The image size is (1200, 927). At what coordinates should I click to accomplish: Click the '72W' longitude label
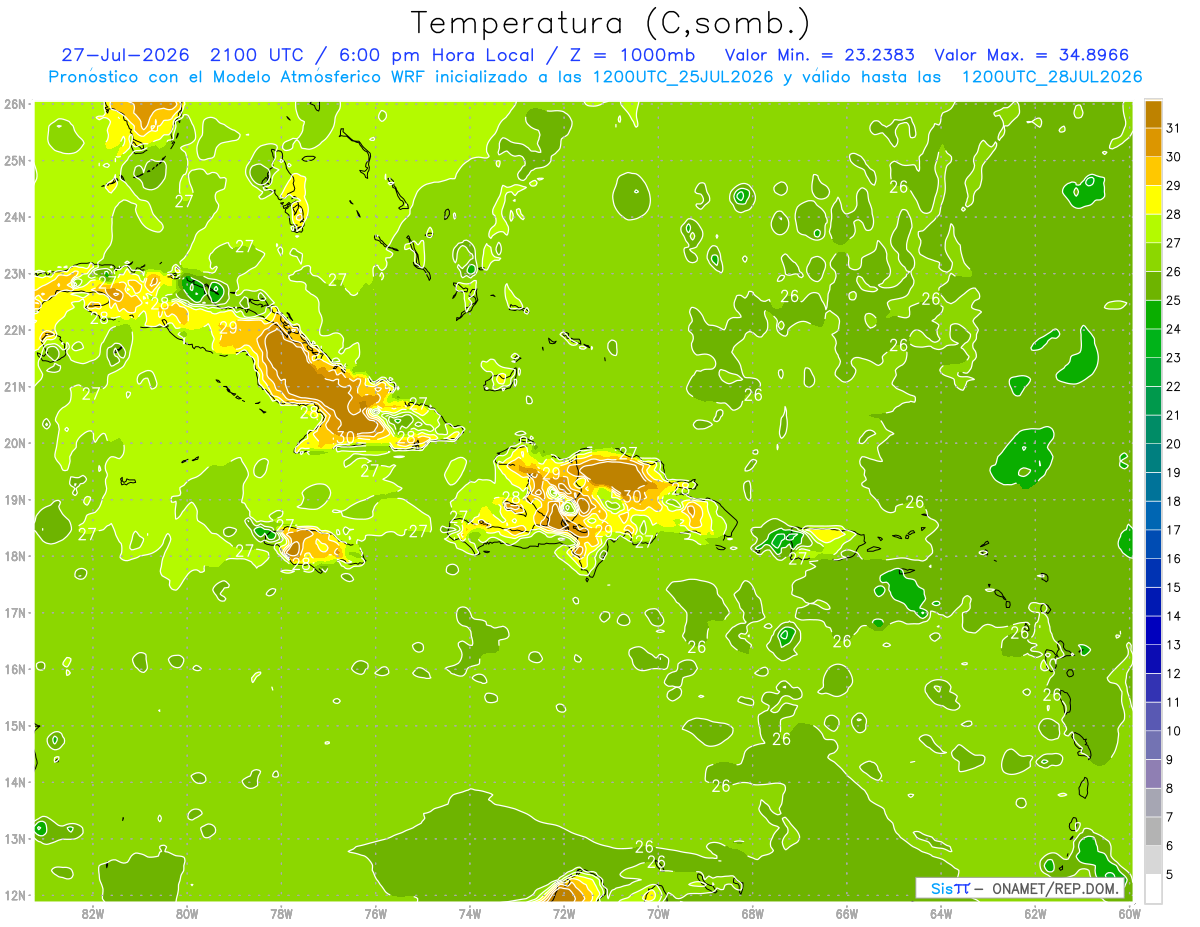point(564,913)
